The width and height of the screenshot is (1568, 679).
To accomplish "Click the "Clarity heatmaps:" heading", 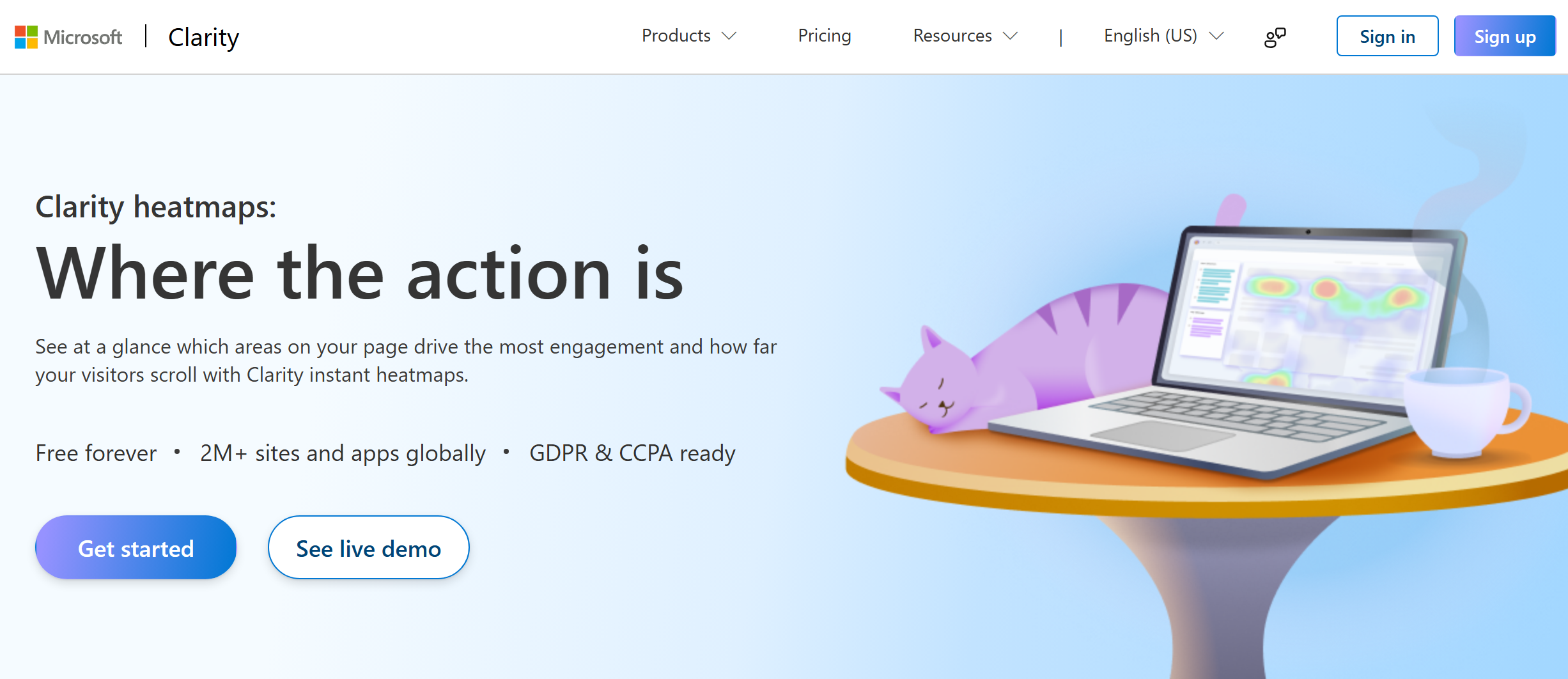I will (x=156, y=207).
